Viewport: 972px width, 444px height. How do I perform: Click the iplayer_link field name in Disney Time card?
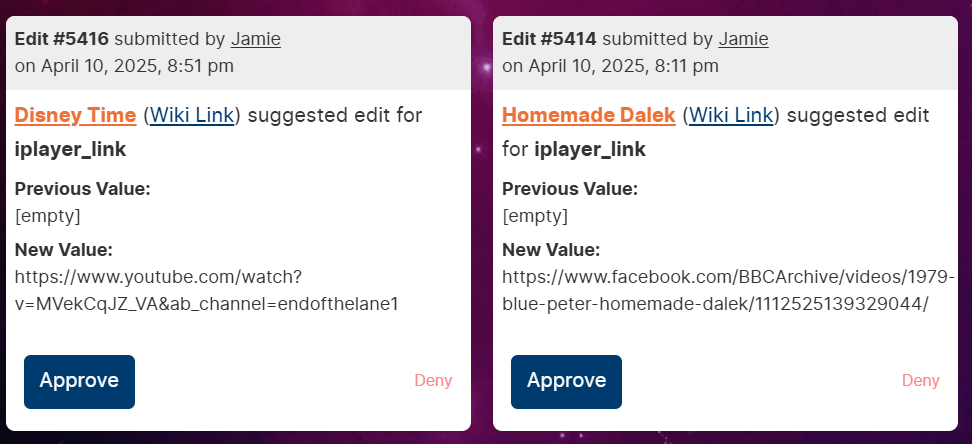pos(71,150)
